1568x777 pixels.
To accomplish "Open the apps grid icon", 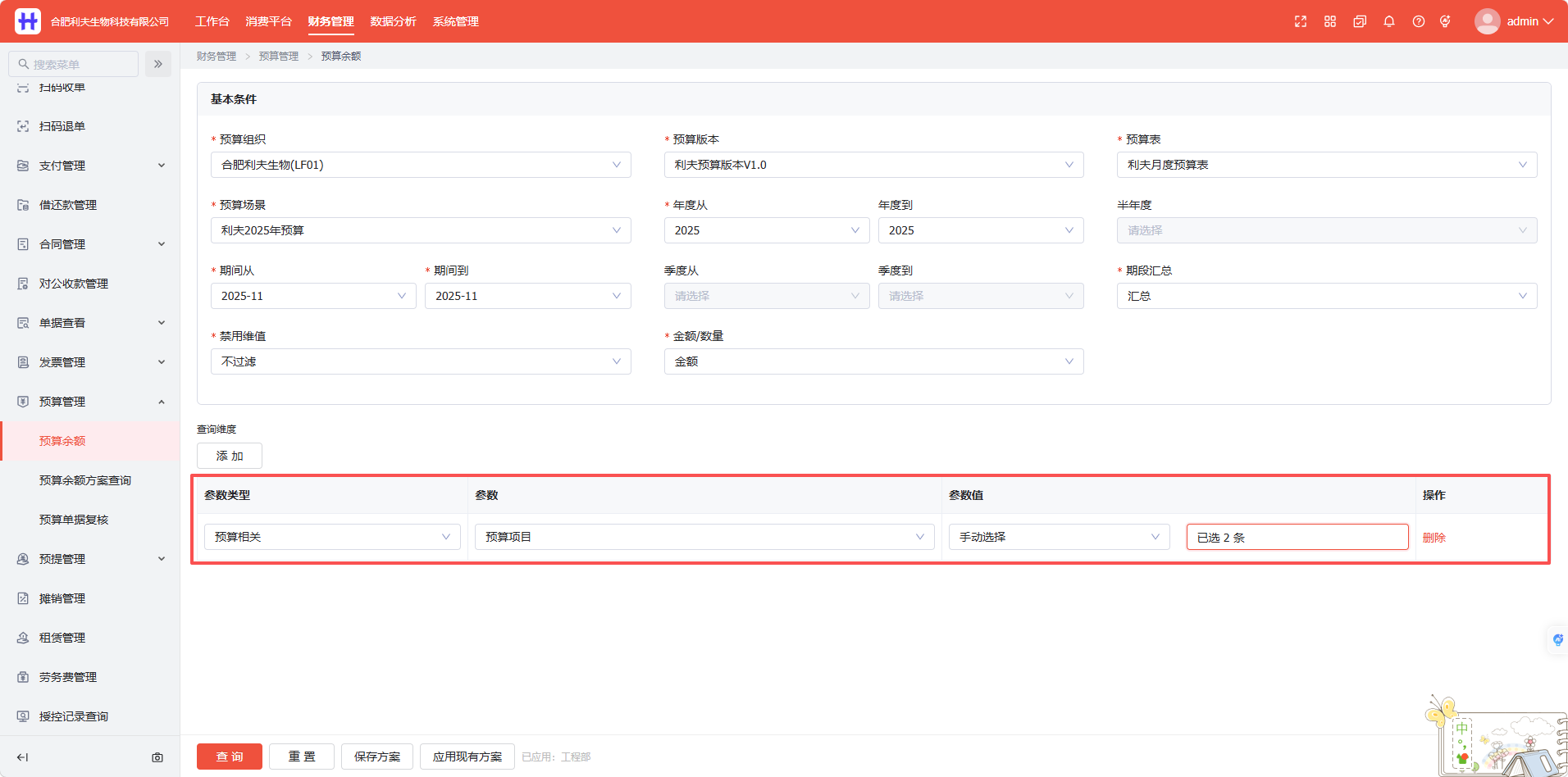I will 1330,21.
